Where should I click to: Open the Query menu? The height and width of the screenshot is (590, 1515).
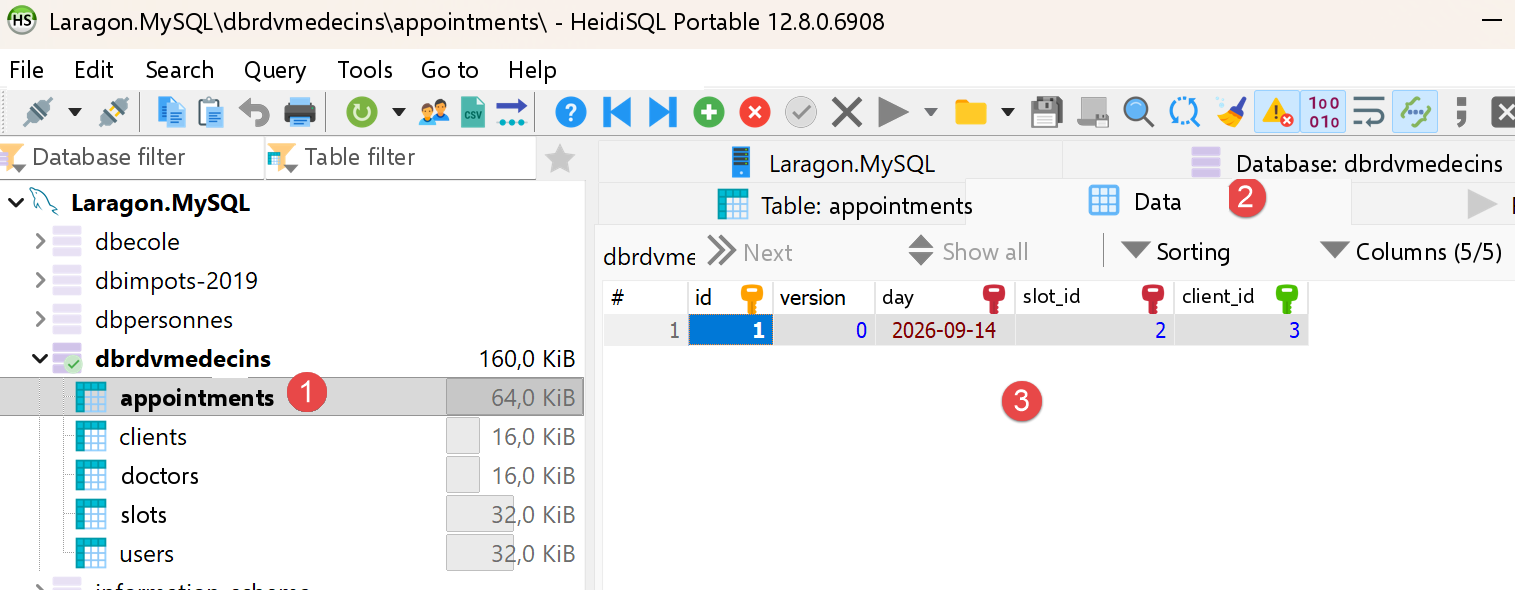click(275, 70)
